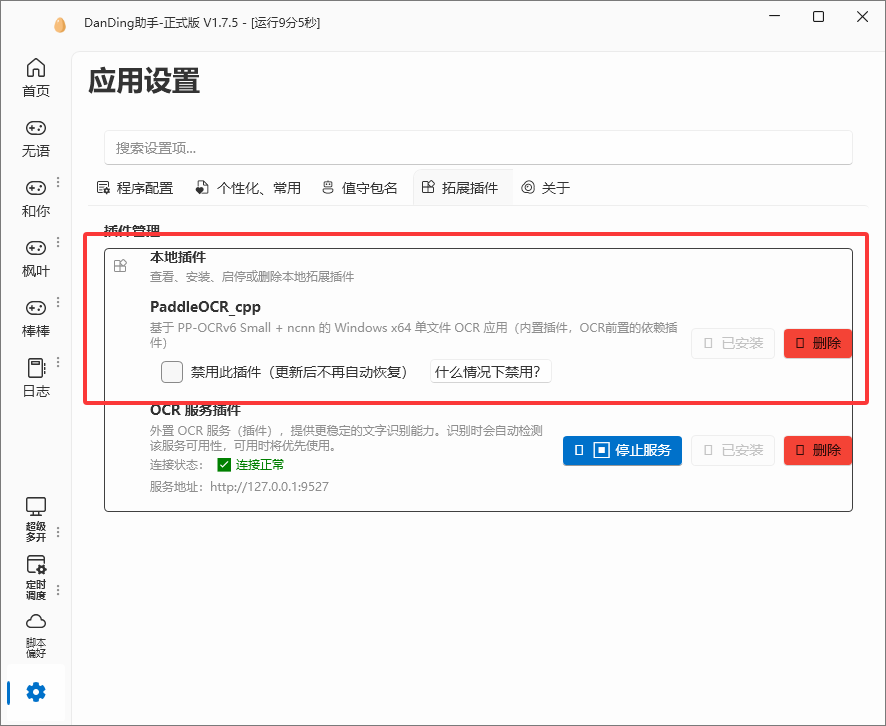886x726 pixels.
Task: Click the 搜索设置项 search field
Action: click(478, 148)
